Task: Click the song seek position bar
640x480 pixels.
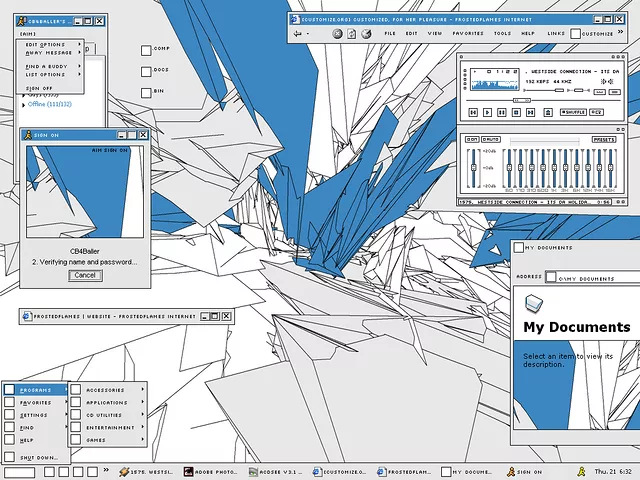Action: pyautogui.click(x=543, y=100)
